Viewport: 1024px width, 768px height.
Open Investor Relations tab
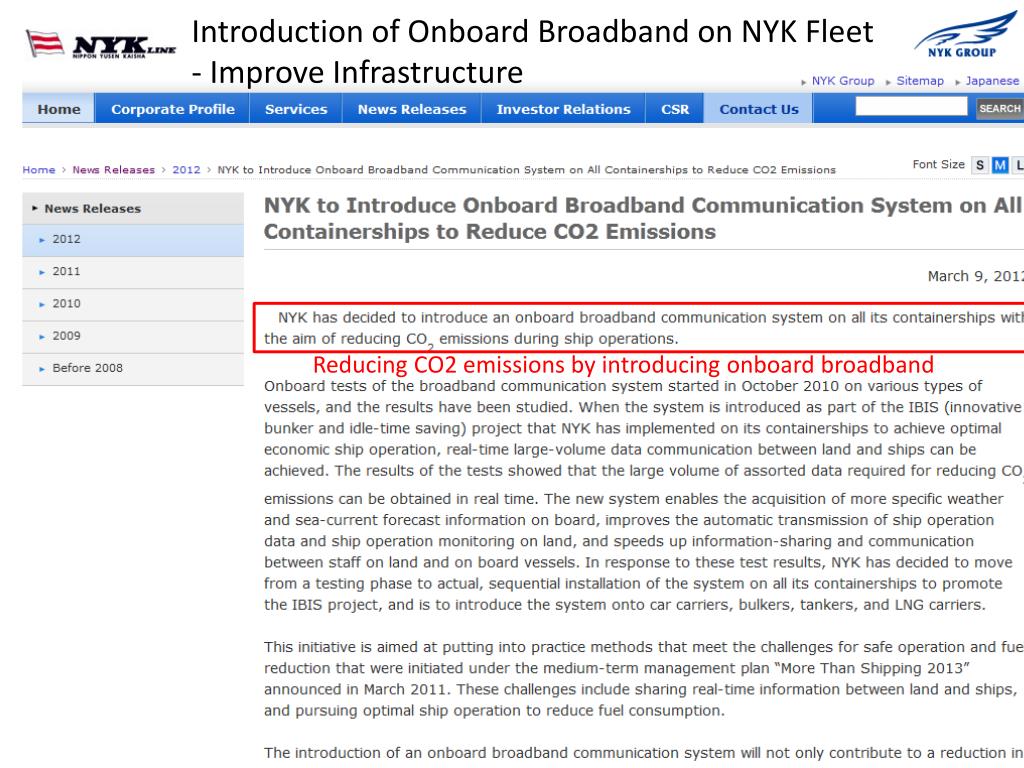[563, 108]
